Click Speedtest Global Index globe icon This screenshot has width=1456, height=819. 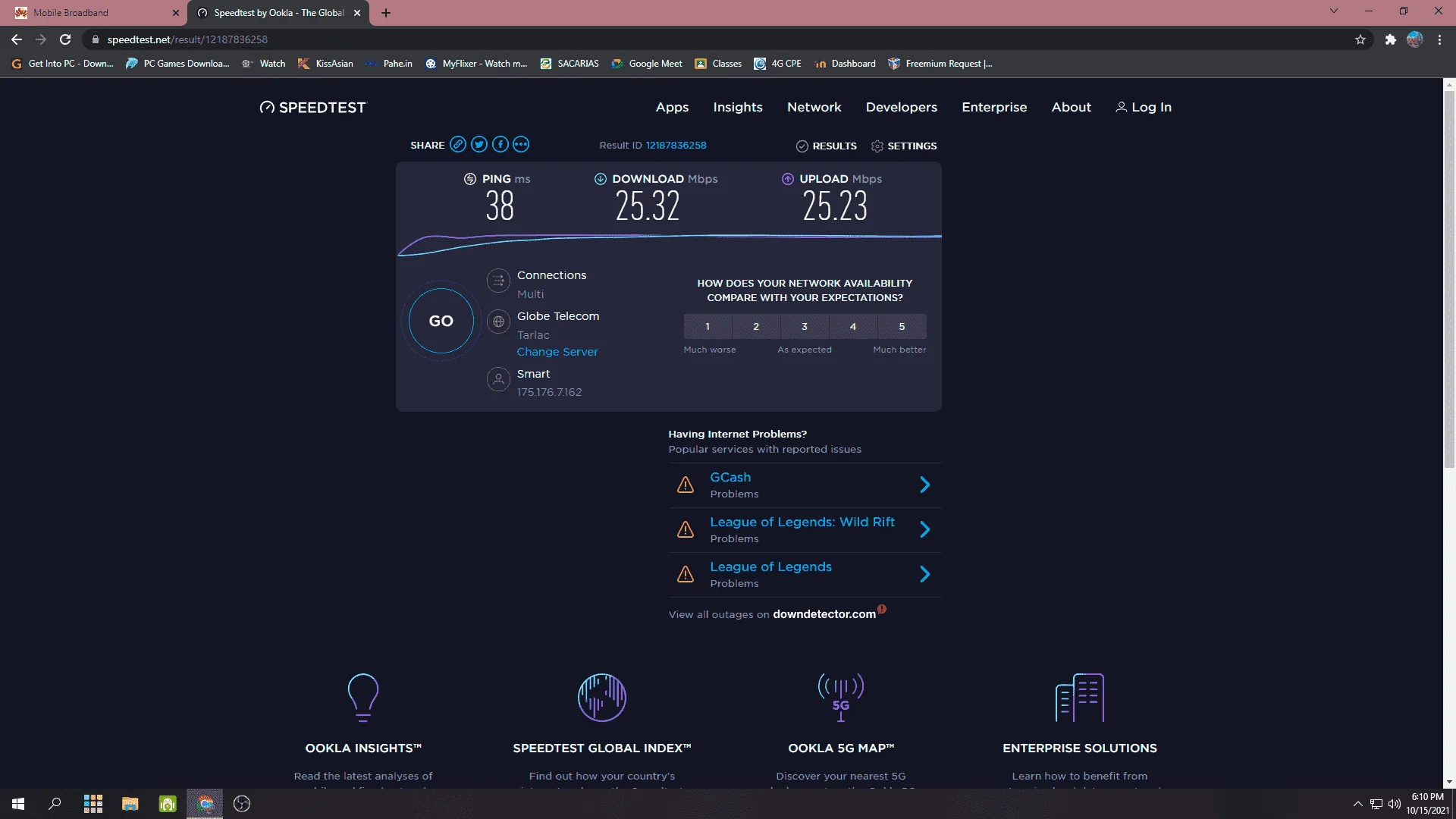point(602,697)
